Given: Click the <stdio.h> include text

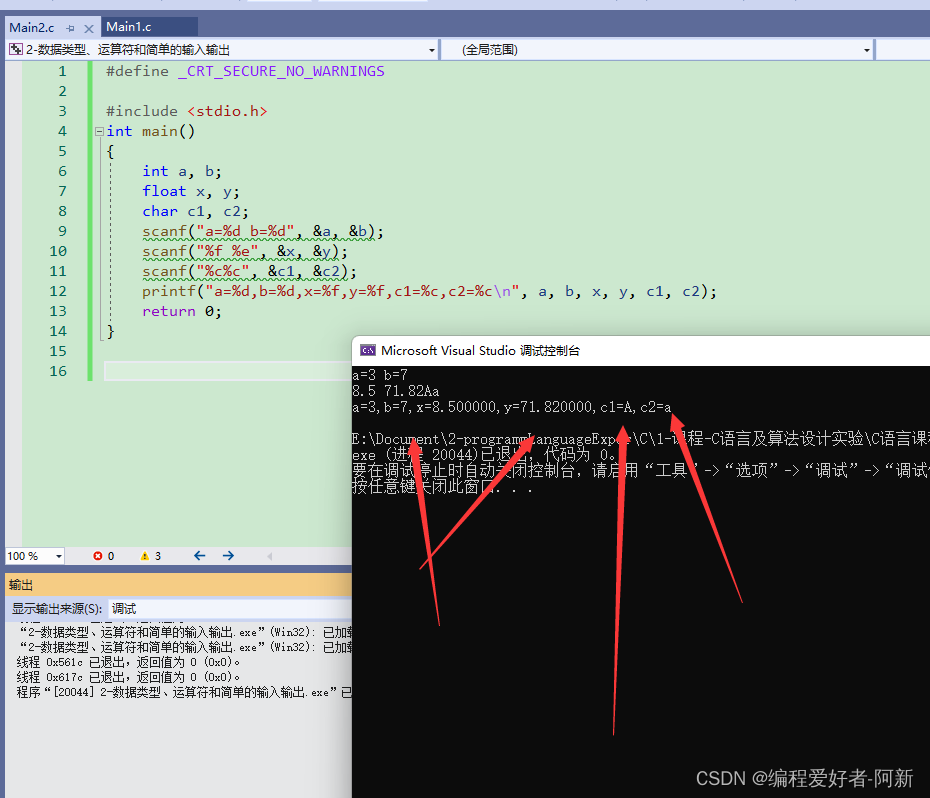Looking at the screenshot, I should 227,111.
